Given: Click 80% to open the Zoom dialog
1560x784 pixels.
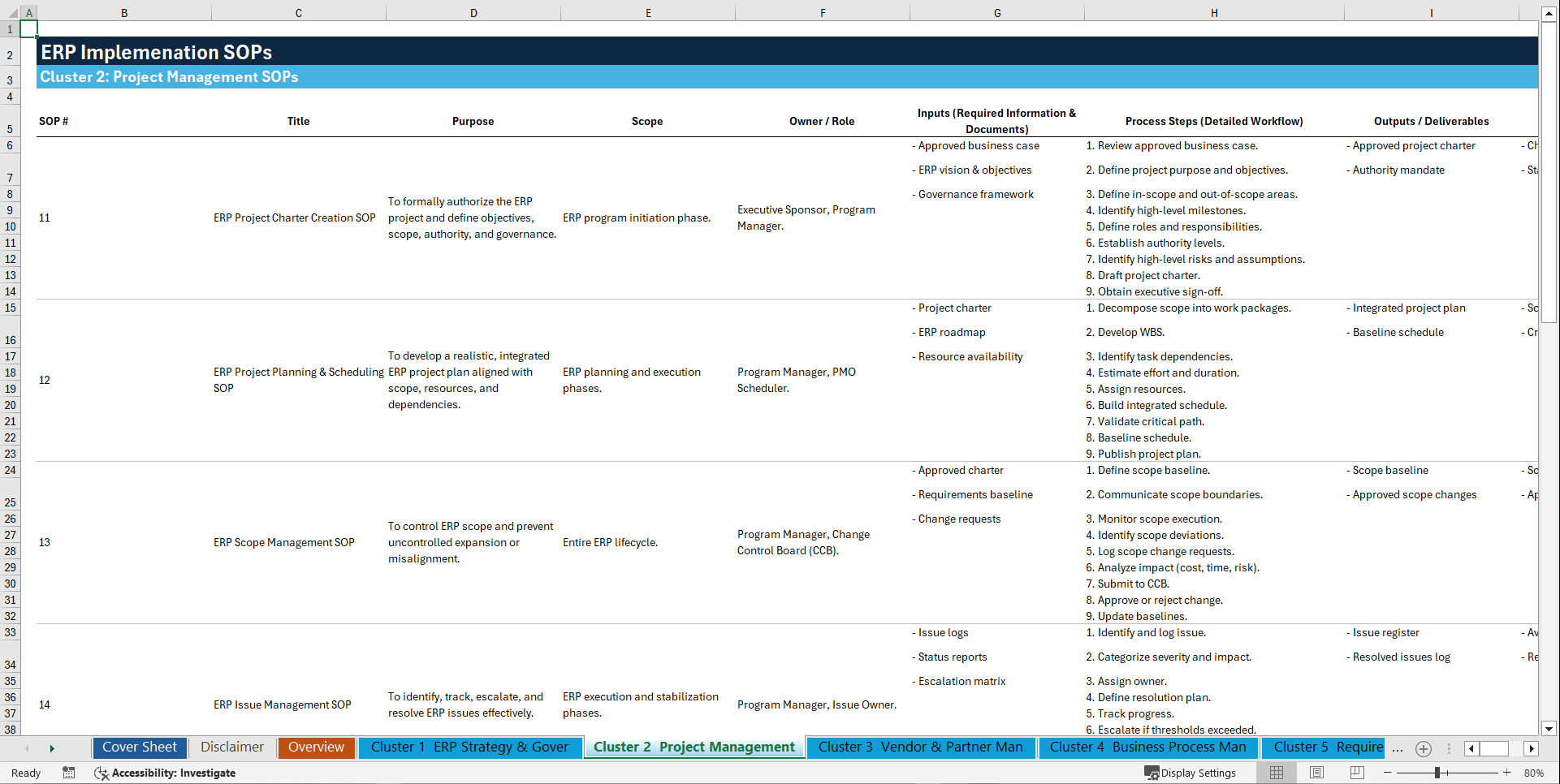Looking at the screenshot, I should coord(1533,773).
